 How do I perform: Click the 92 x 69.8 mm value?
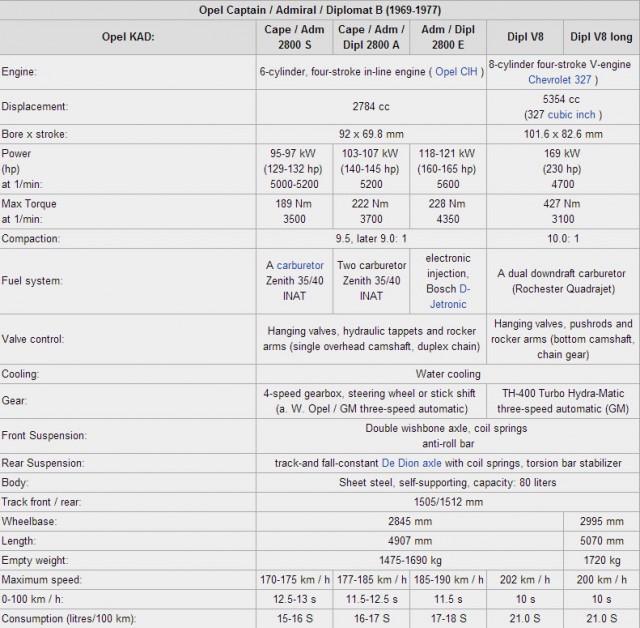pos(371,134)
